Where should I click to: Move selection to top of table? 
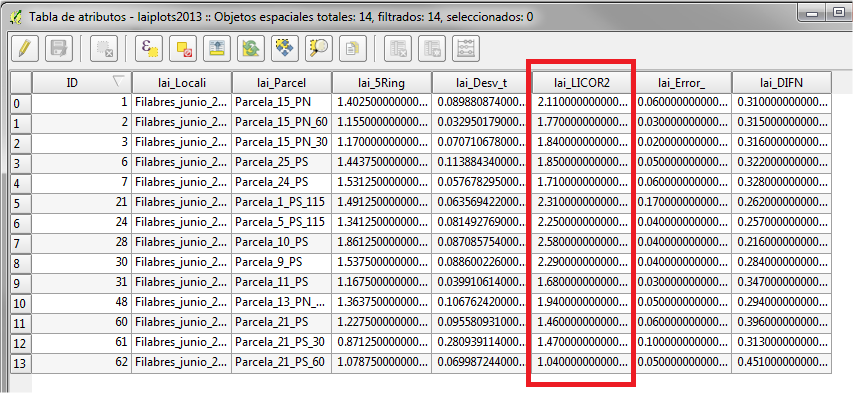pos(217,49)
